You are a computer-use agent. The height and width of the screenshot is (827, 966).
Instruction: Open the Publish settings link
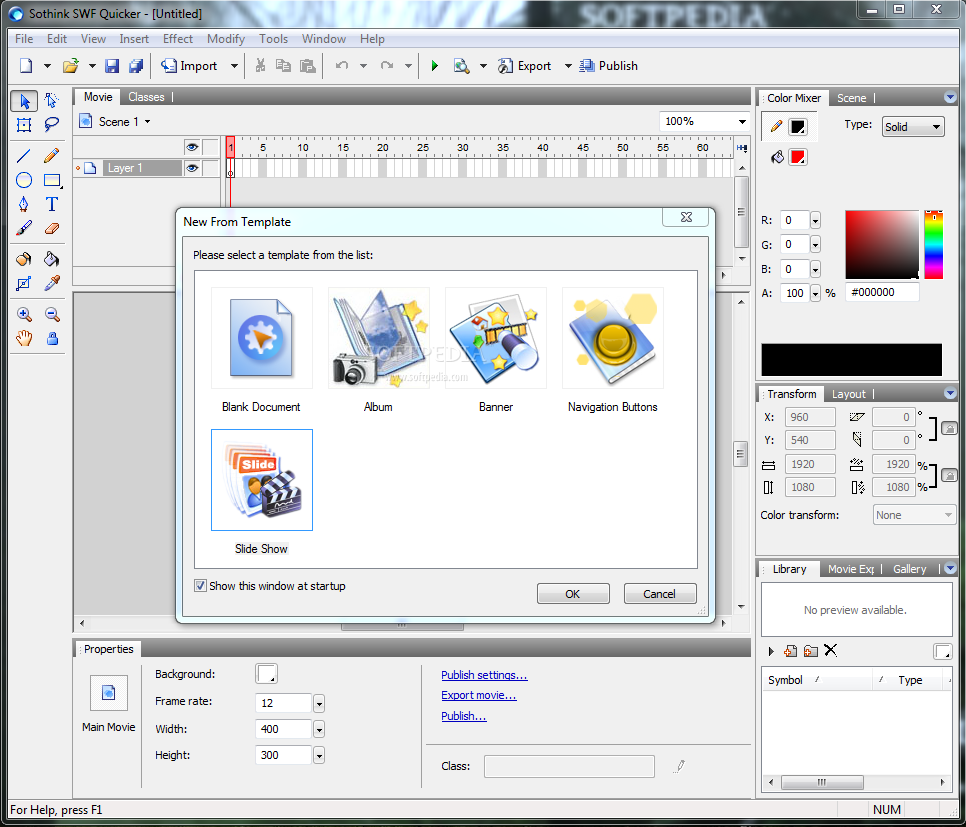[484, 675]
